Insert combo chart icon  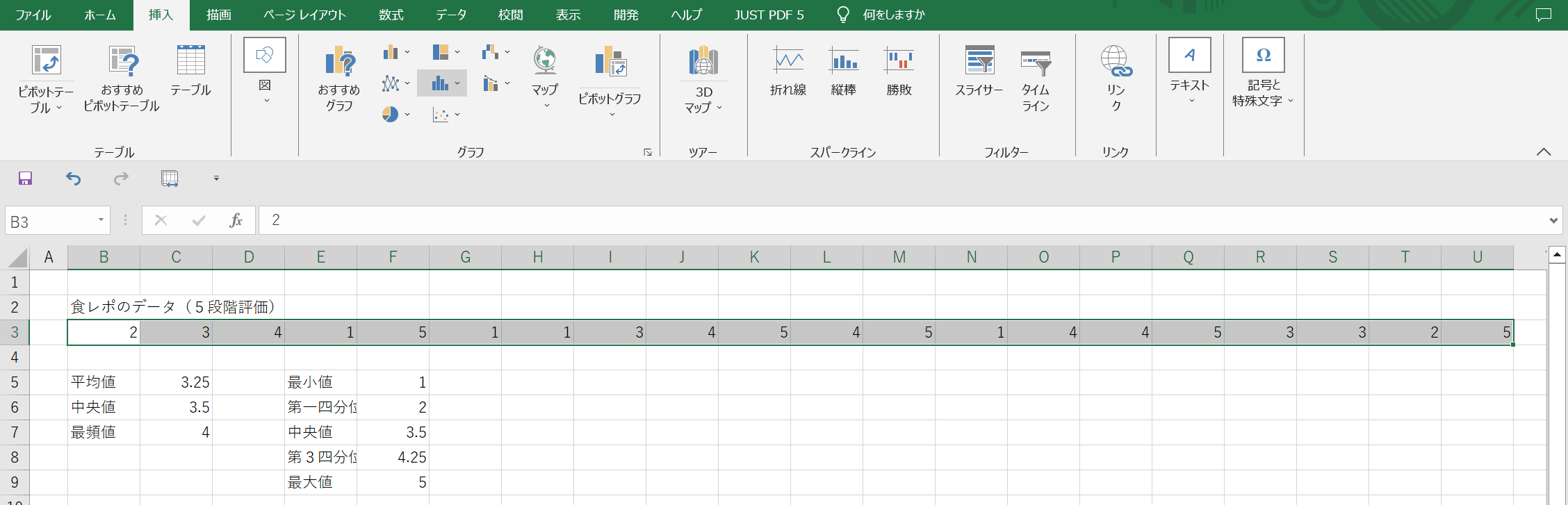click(491, 83)
